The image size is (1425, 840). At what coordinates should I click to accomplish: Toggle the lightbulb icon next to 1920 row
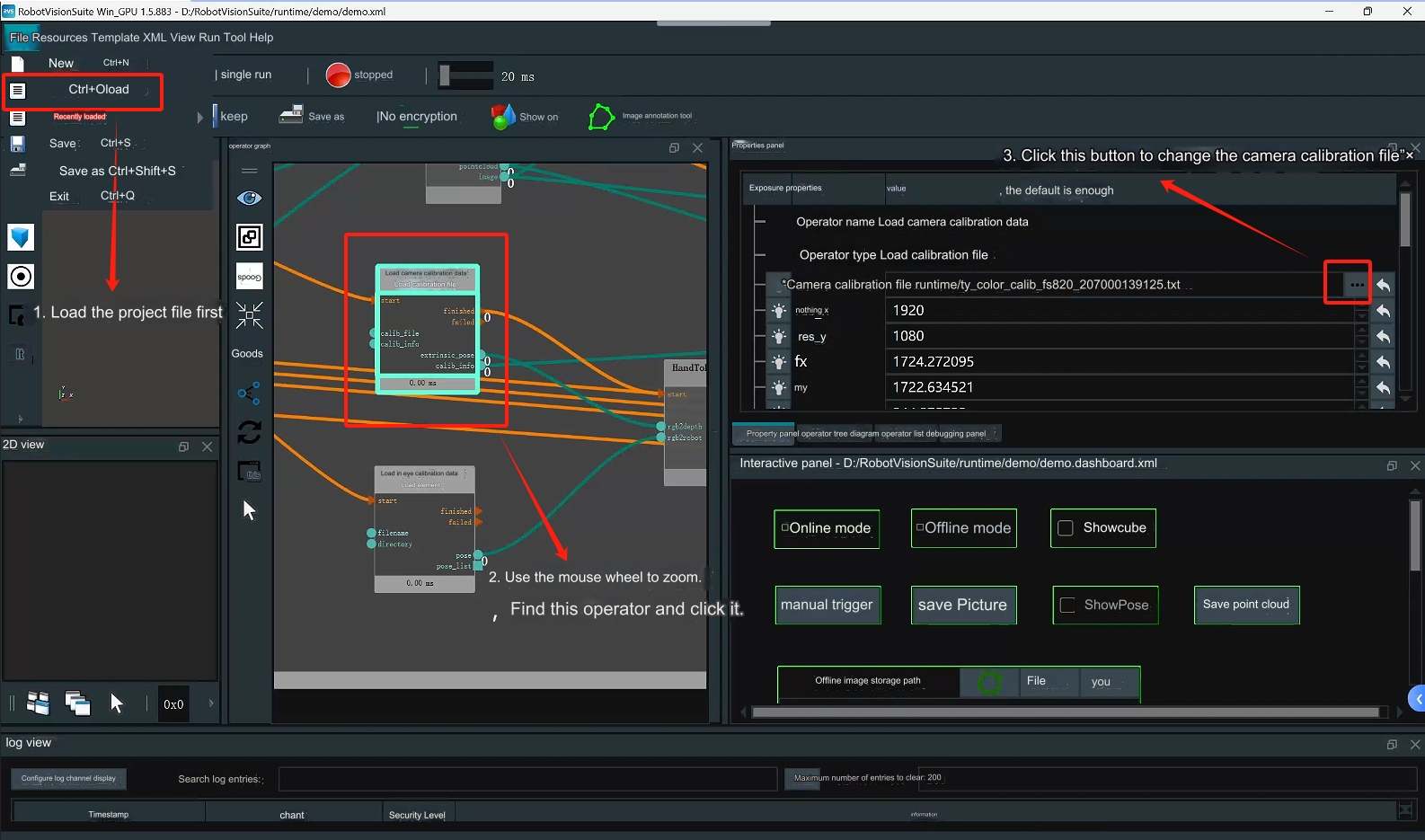coord(779,311)
